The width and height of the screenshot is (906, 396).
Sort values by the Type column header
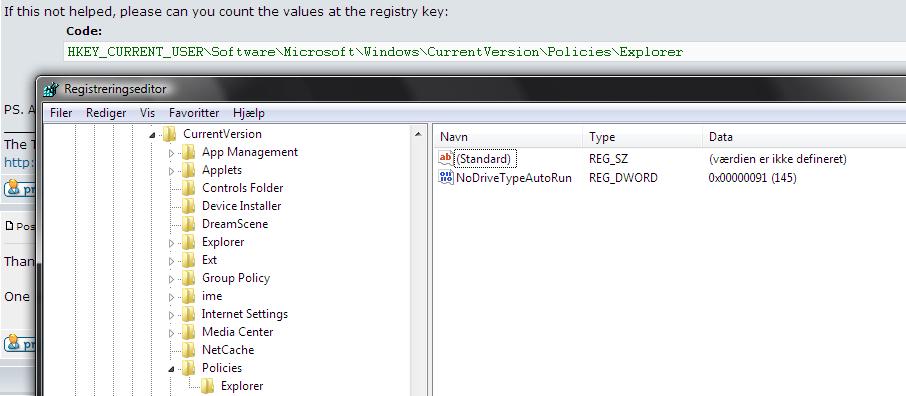[x=643, y=137]
